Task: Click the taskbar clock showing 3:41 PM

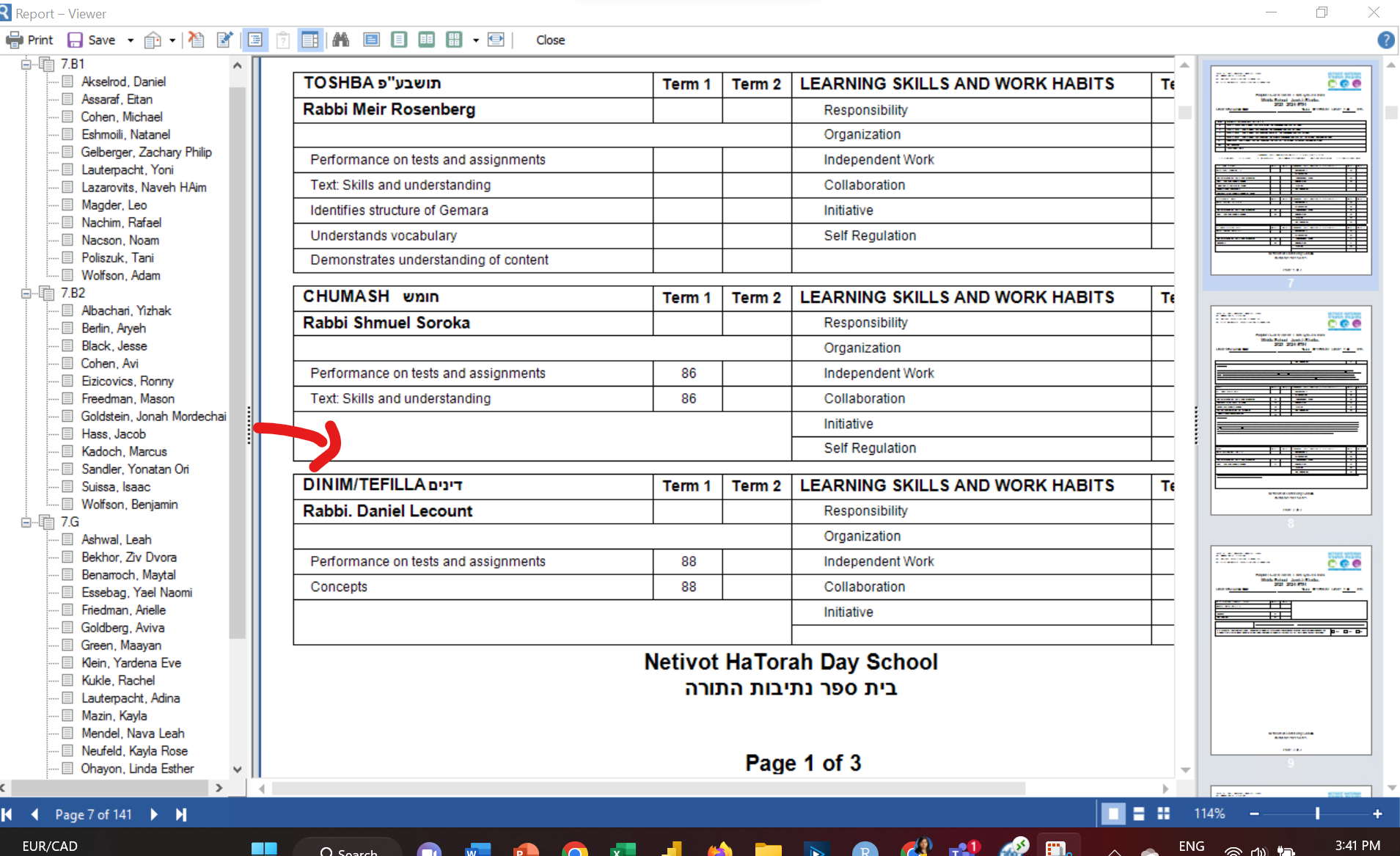Action: coord(1357,846)
